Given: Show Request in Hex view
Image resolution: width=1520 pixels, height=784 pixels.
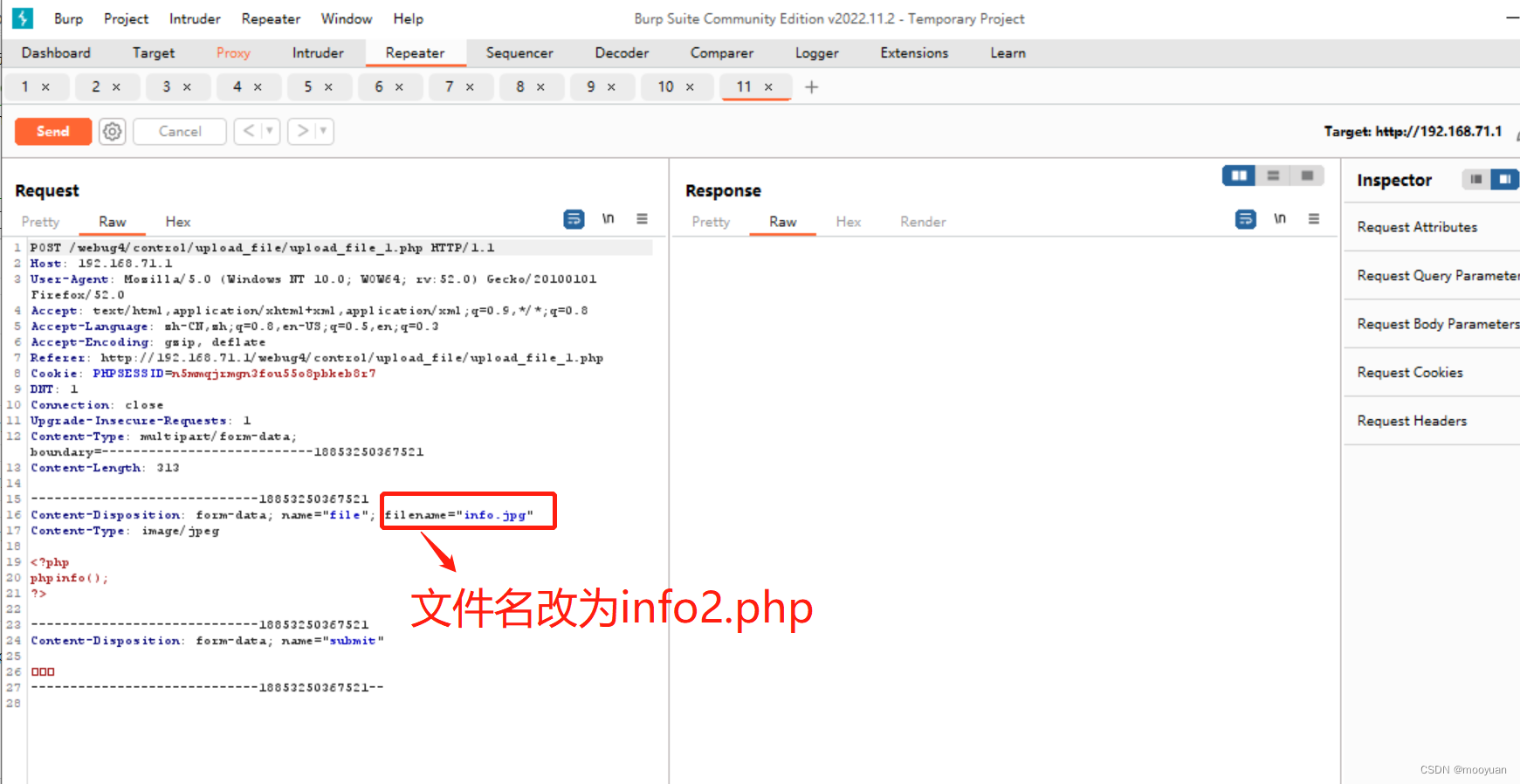Looking at the screenshot, I should tap(178, 222).
